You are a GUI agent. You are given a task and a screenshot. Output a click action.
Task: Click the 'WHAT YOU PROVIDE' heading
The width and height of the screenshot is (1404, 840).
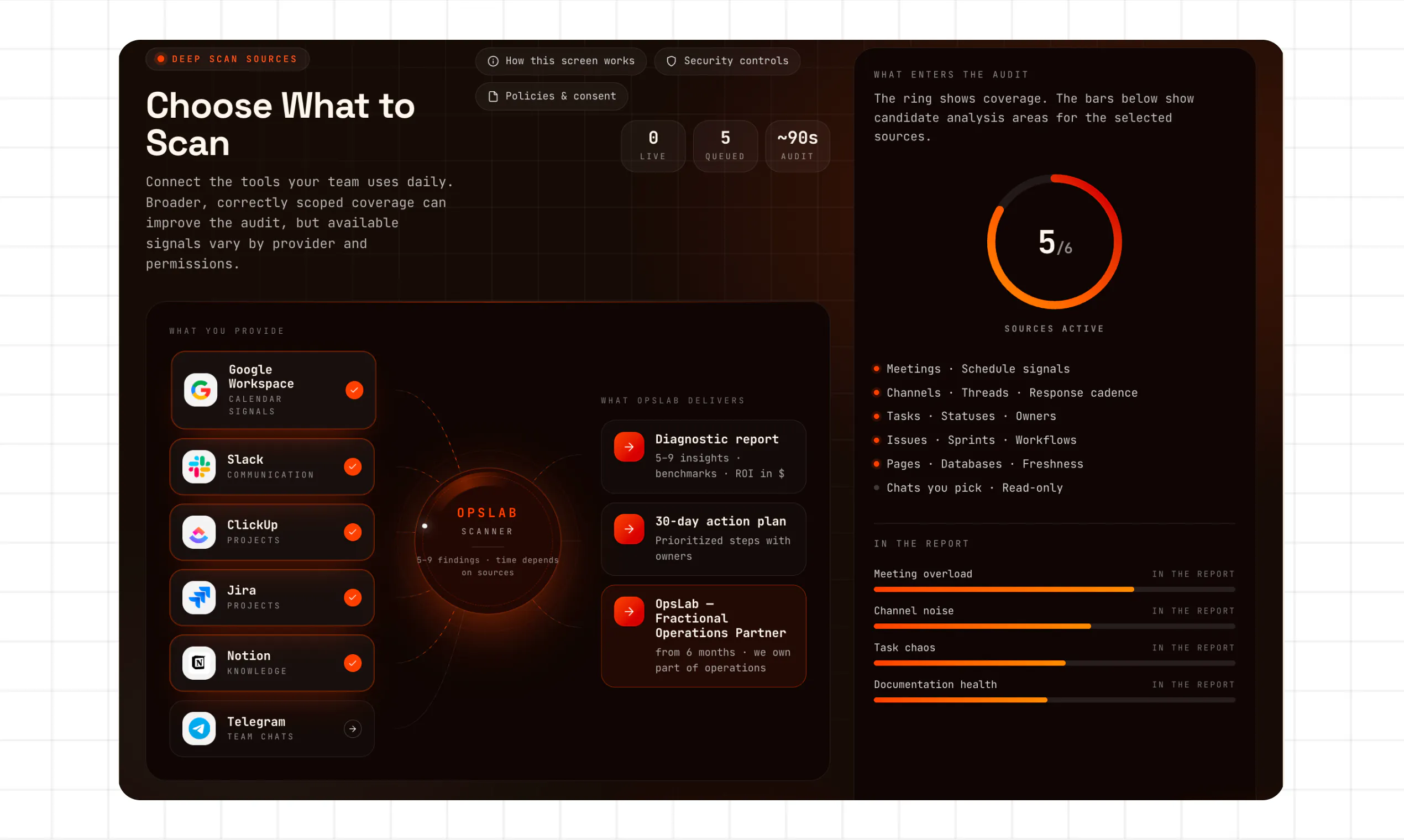[x=227, y=331]
